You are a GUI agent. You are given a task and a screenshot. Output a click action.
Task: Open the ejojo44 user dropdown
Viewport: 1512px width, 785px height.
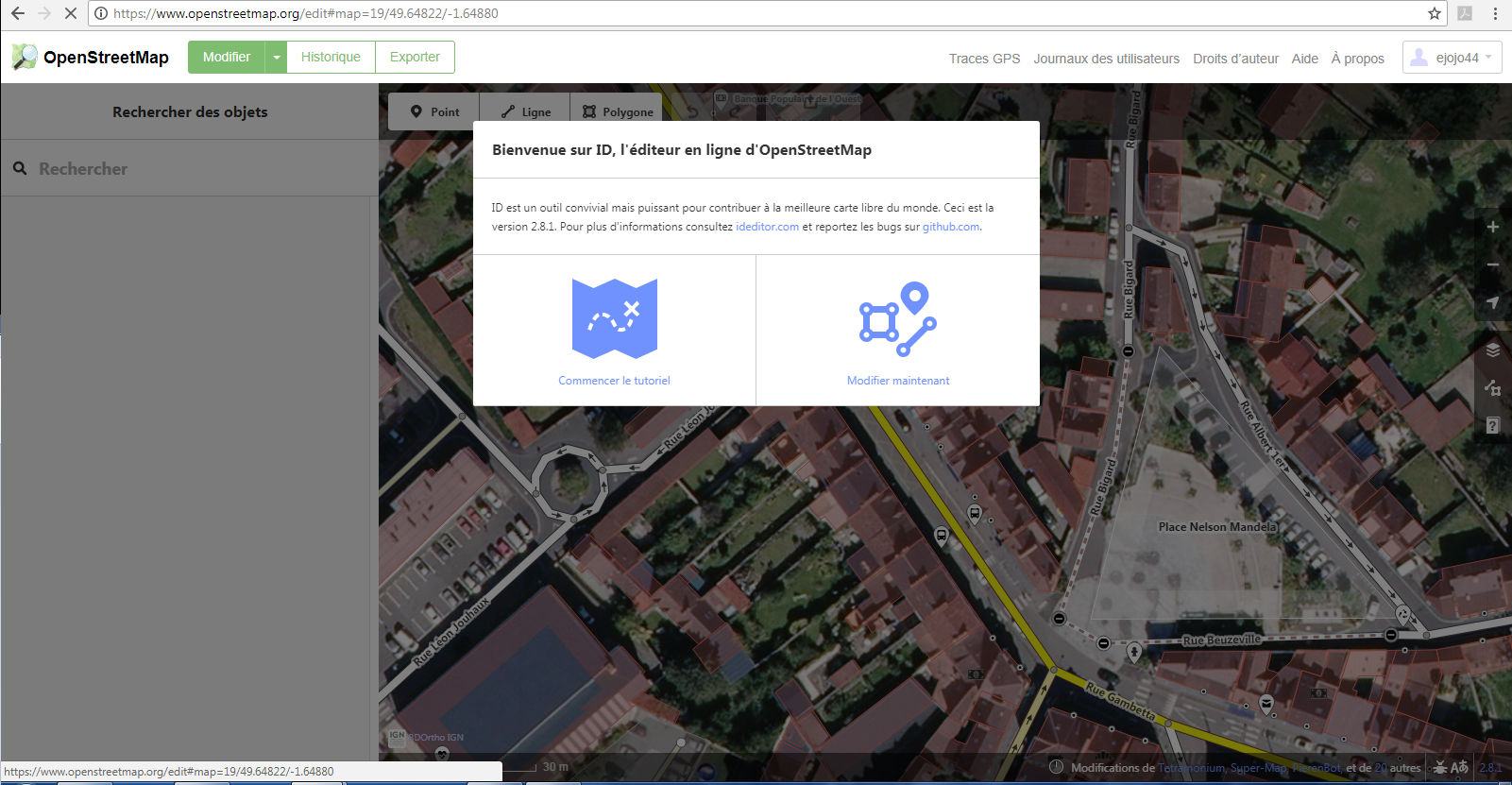(x=1452, y=58)
